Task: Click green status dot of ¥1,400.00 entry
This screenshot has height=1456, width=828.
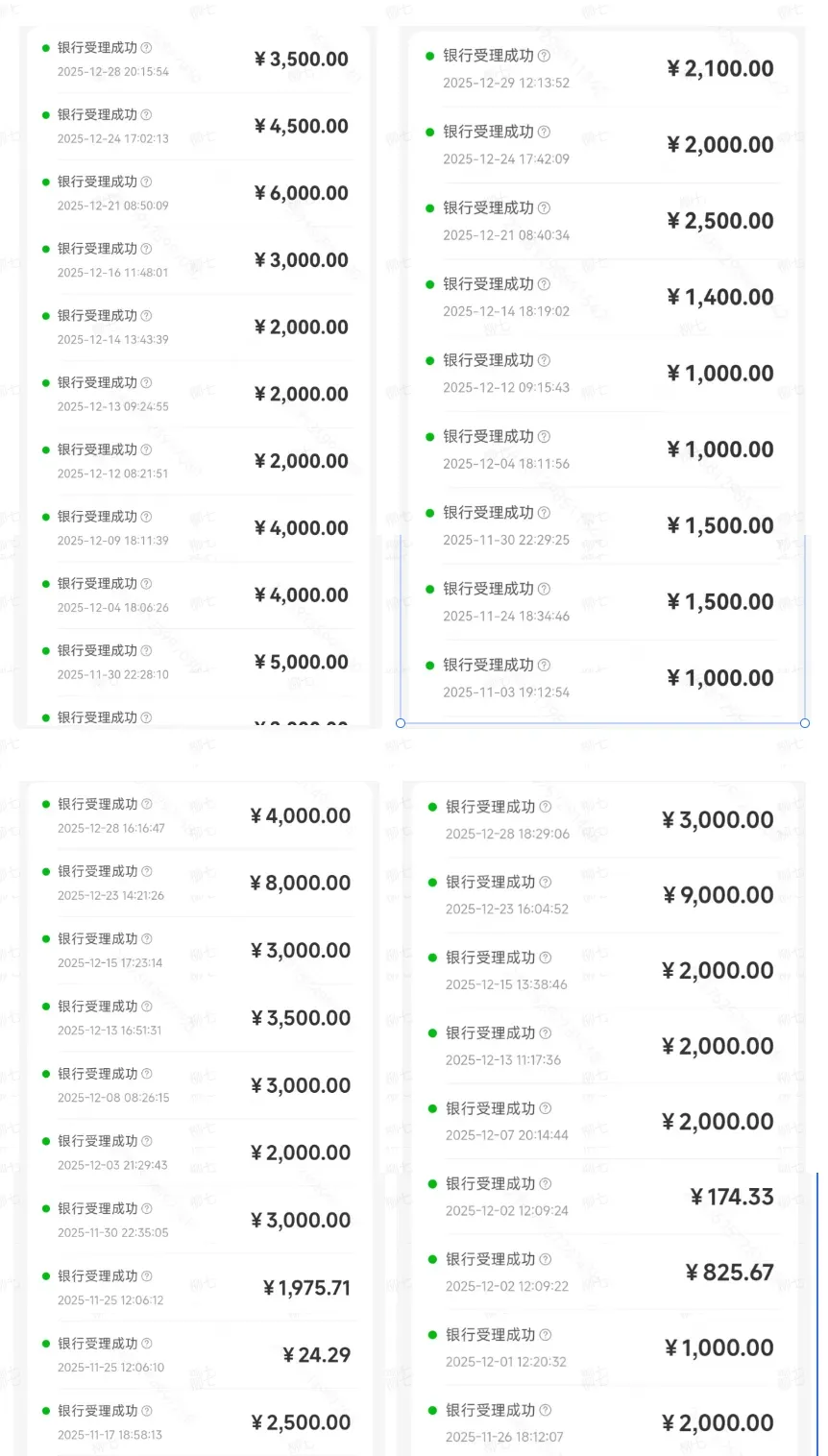Action: click(429, 284)
